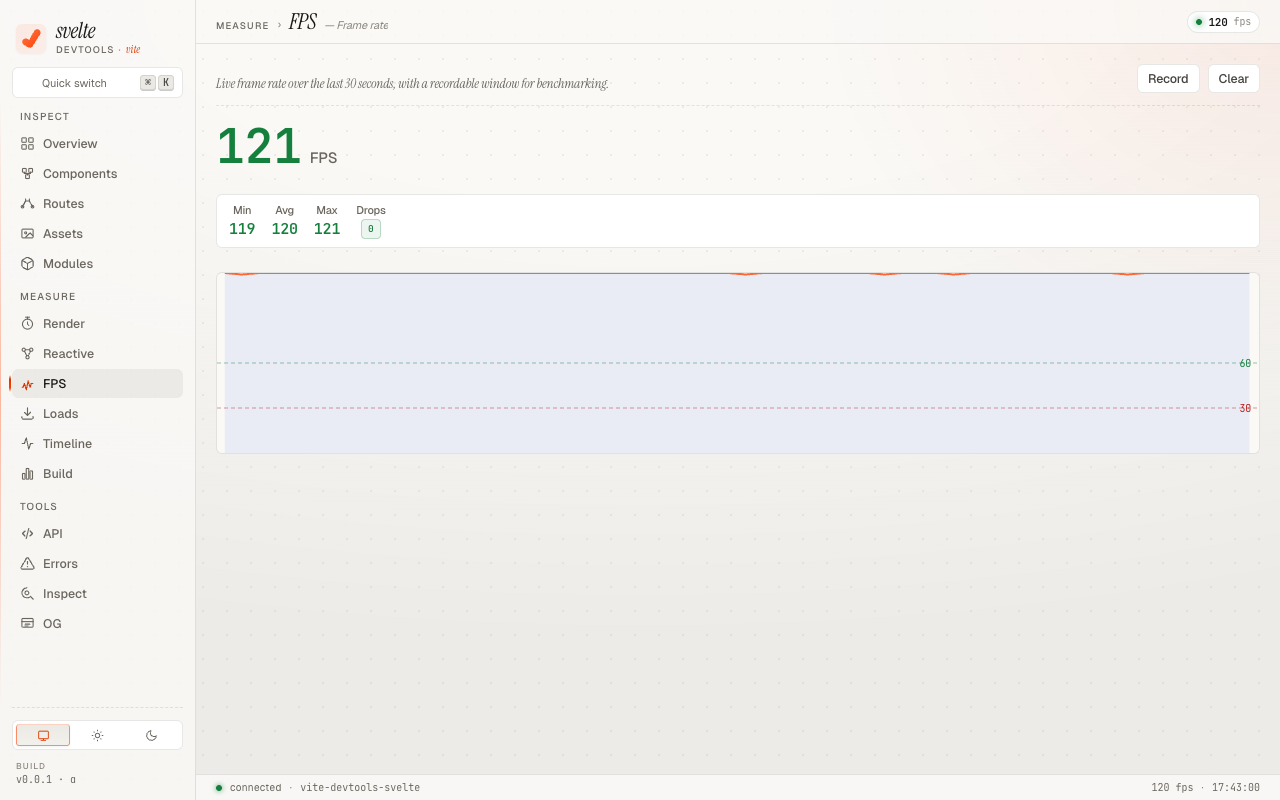
Task: Click the Render stopwatch icon
Action: [x=28, y=323]
